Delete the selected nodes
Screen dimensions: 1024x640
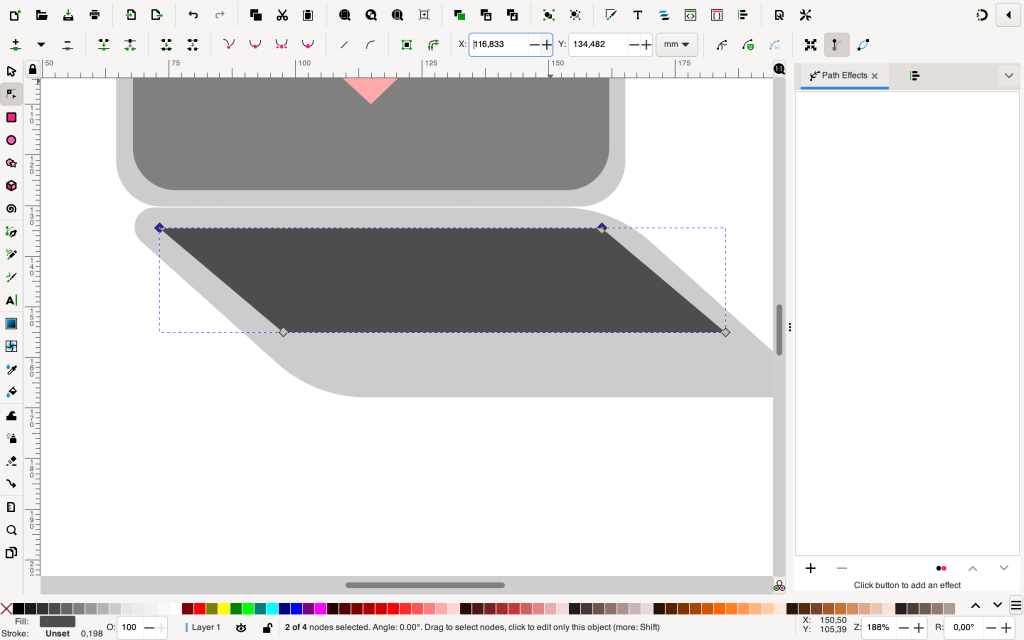67,44
